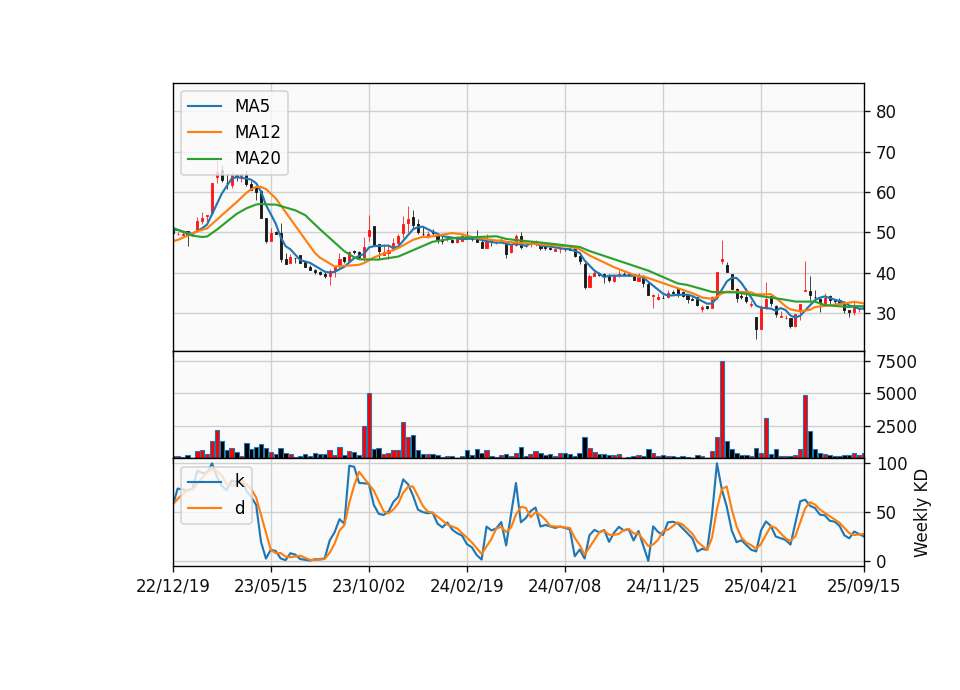Click the 24/11/25 date tick label

pos(662,586)
